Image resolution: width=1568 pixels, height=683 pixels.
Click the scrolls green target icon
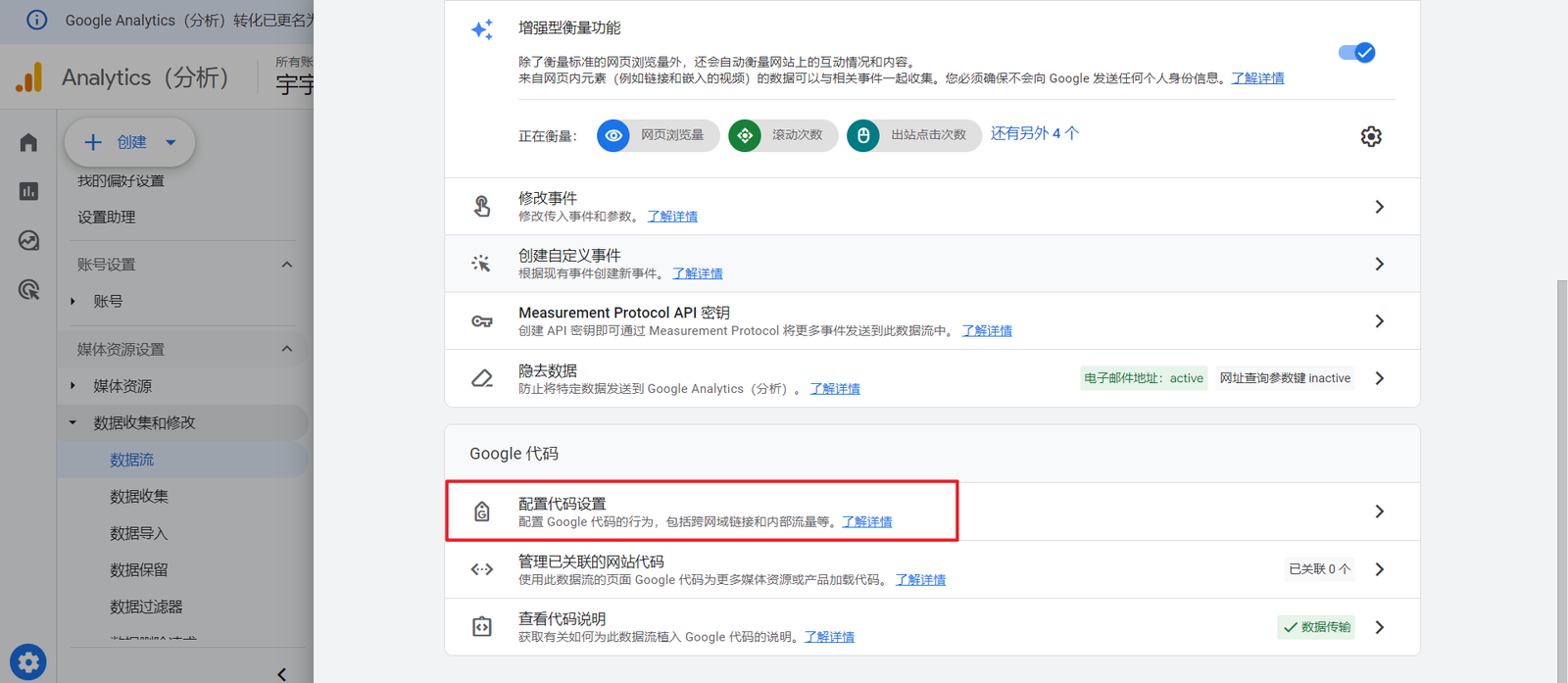(x=745, y=135)
